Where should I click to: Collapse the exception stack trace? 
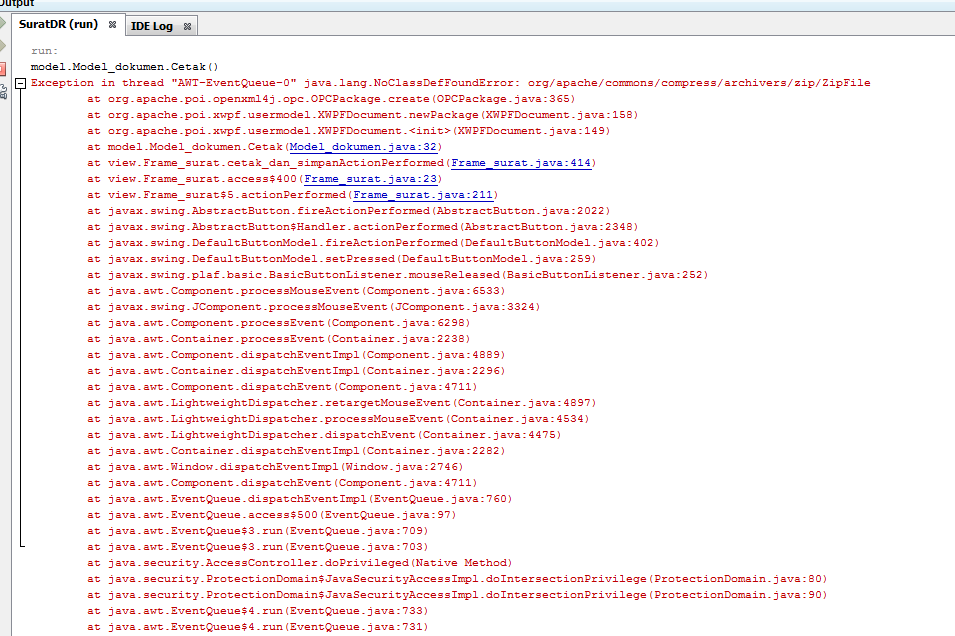pyautogui.click(x=21, y=83)
